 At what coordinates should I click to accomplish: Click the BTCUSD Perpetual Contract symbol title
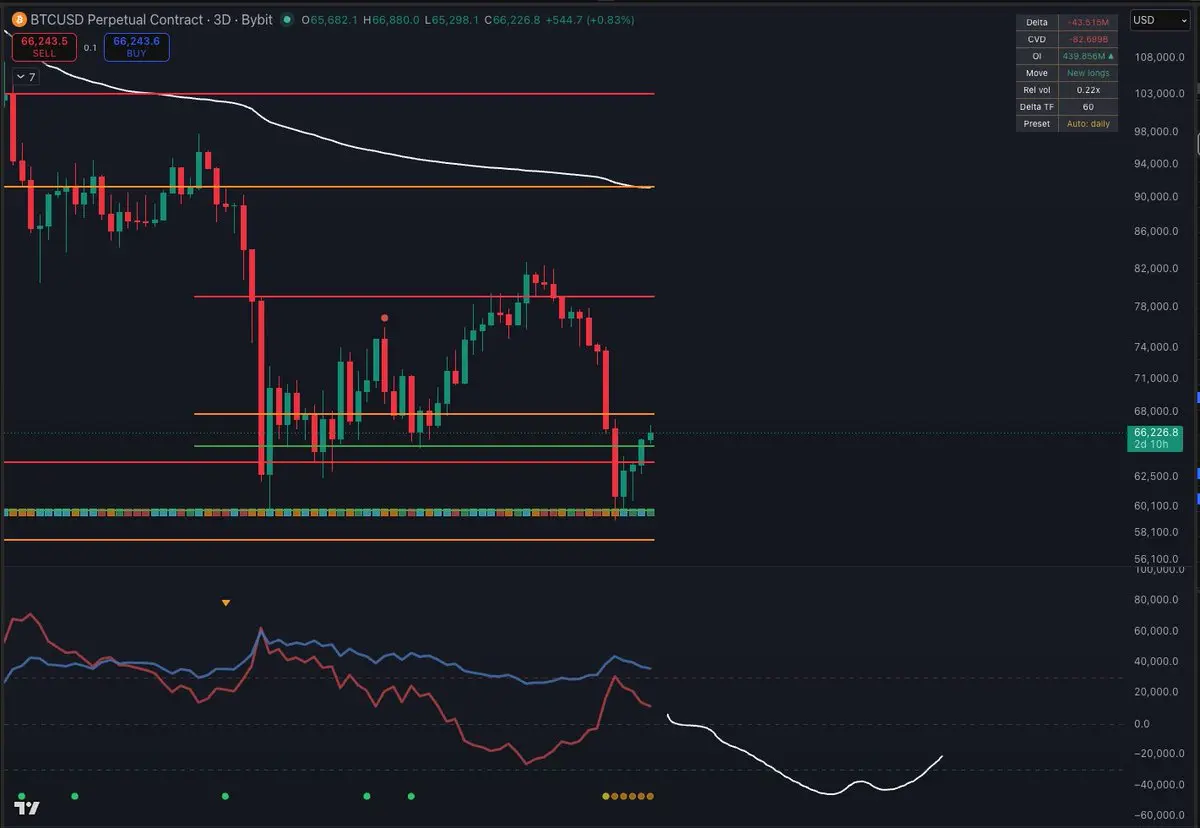point(124,20)
